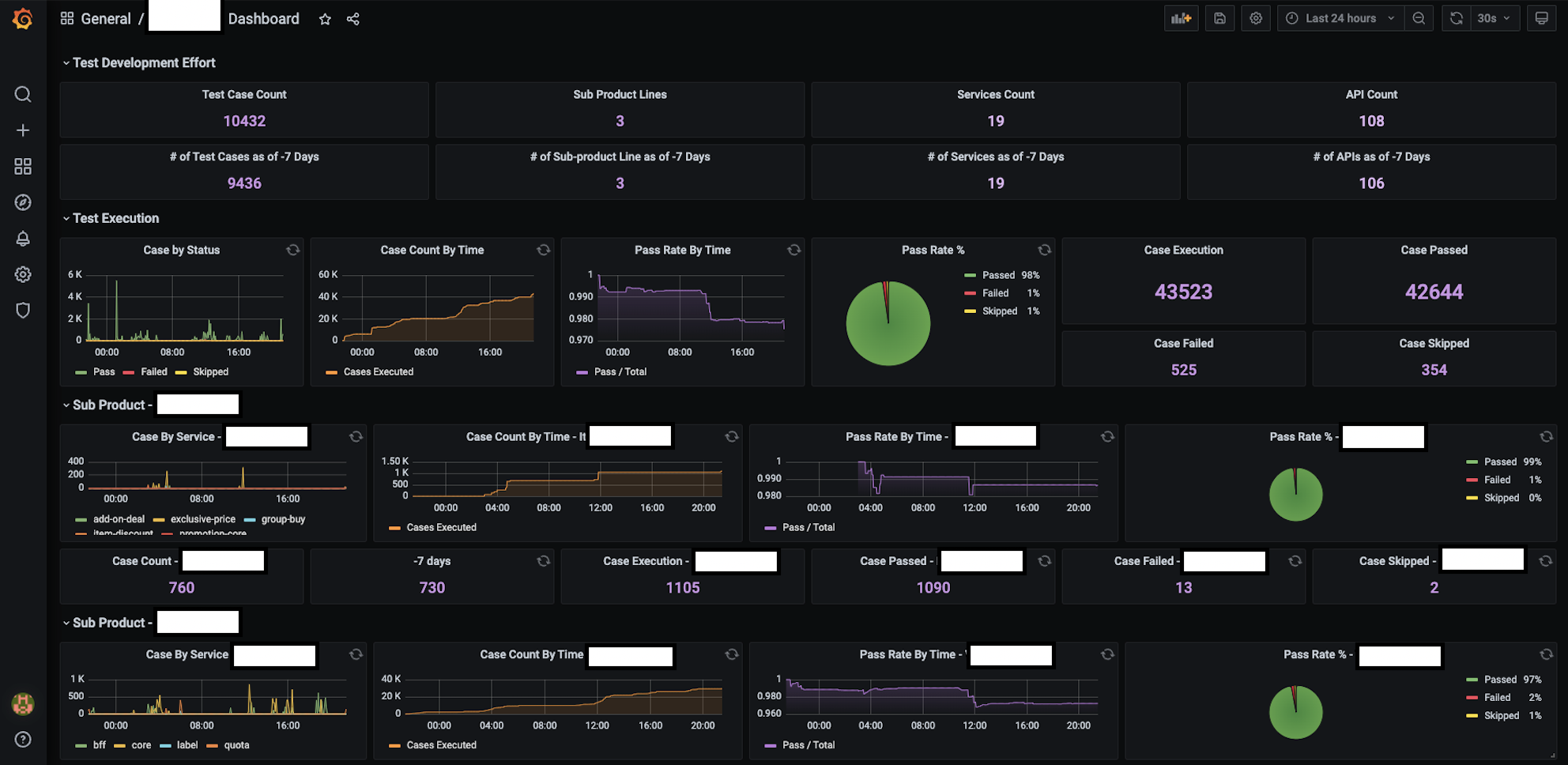Collapse the Test Development Effort row
Image resolution: width=1568 pixels, height=765 pixels.
(x=143, y=63)
